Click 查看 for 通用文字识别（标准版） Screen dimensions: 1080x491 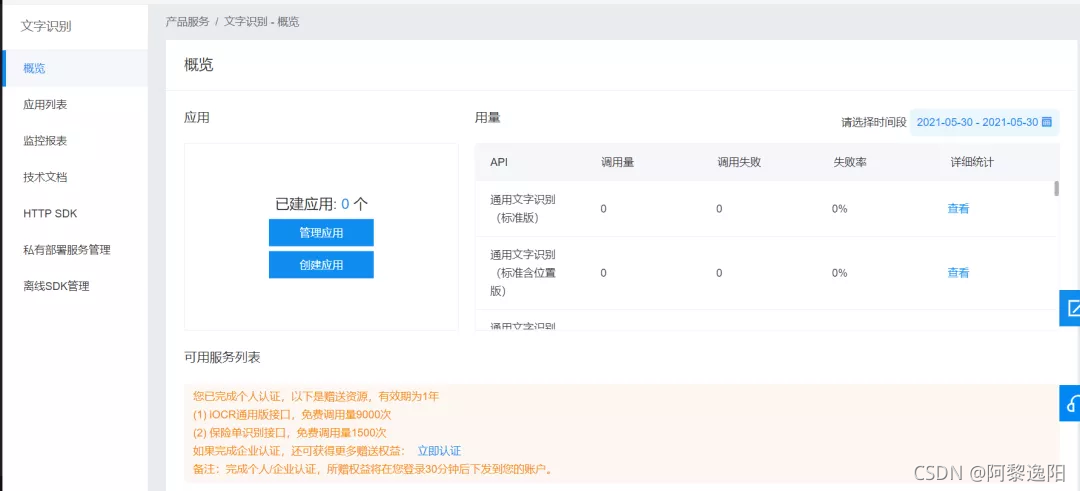(958, 209)
